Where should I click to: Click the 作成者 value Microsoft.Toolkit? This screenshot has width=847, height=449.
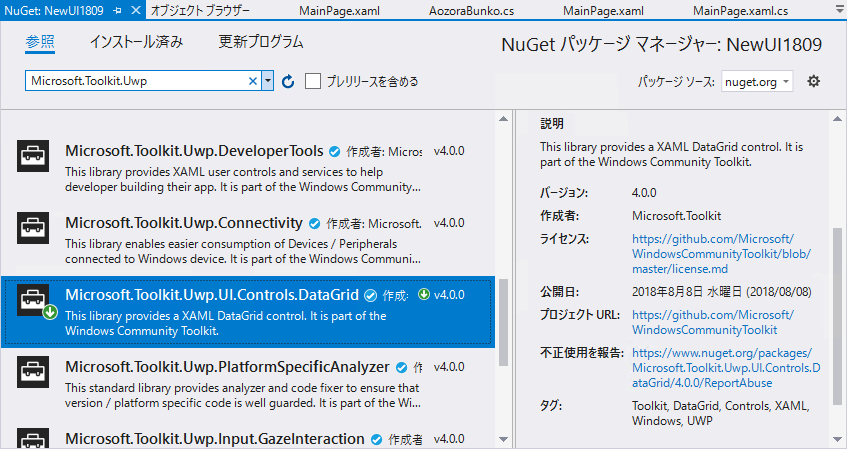click(676, 216)
